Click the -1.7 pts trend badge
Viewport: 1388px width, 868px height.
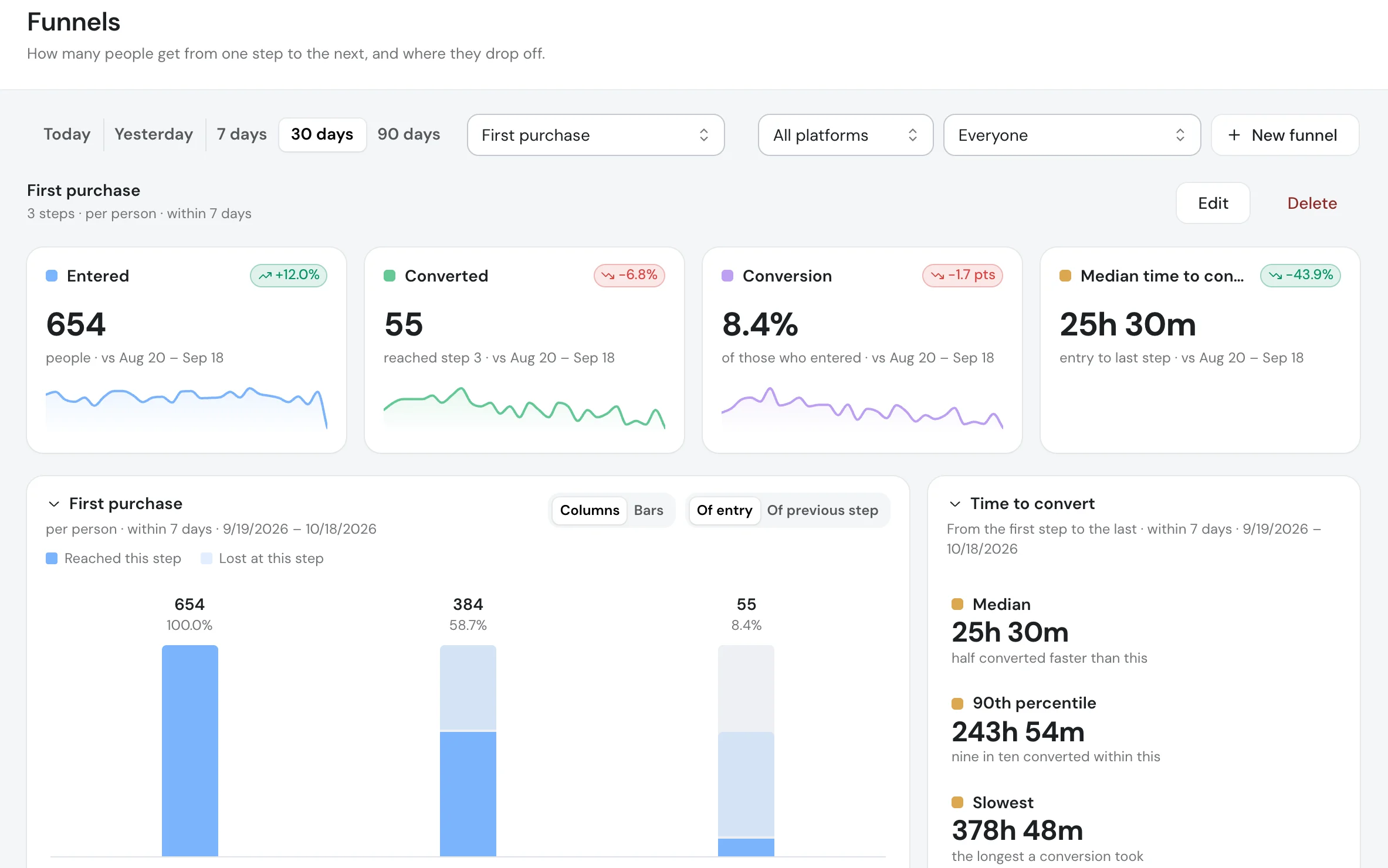pyautogui.click(x=963, y=275)
